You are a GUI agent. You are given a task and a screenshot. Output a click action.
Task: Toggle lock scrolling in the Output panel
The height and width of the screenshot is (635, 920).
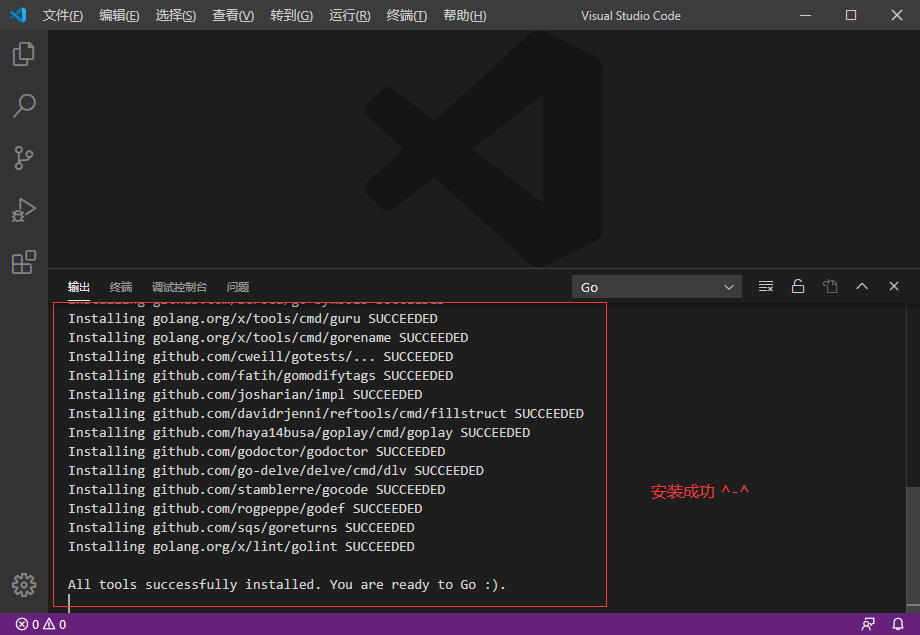pyautogui.click(x=797, y=286)
